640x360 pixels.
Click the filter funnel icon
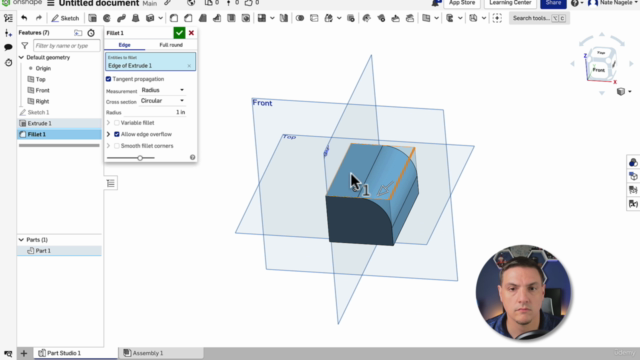[x=25, y=46]
